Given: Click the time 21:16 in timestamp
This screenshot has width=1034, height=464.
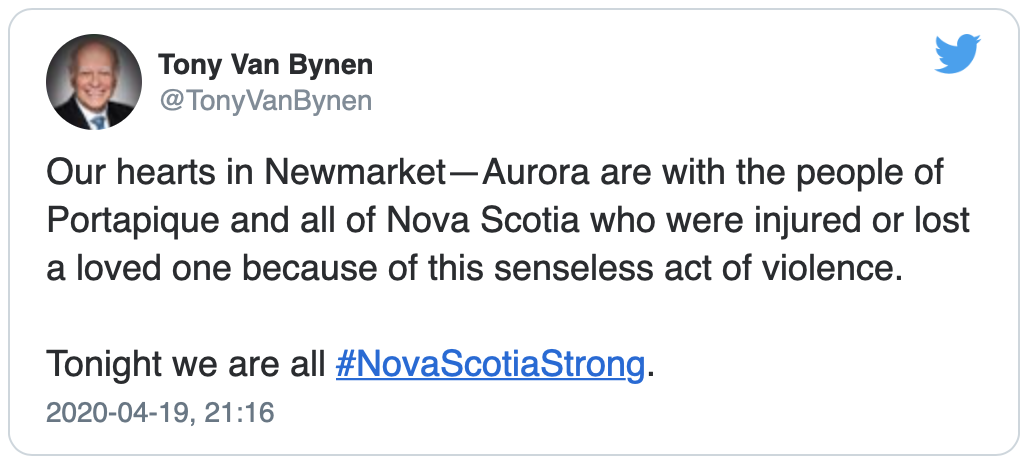Looking at the screenshot, I should tap(239, 413).
